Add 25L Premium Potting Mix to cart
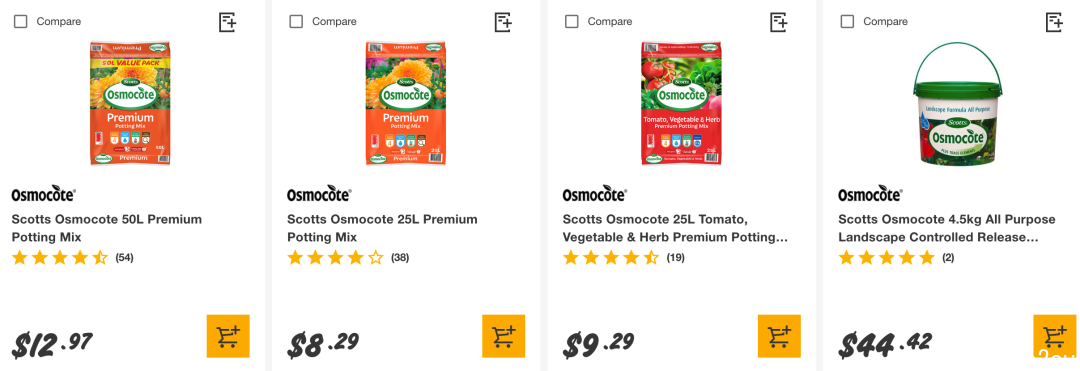1080x371 pixels. click(503, 336)
